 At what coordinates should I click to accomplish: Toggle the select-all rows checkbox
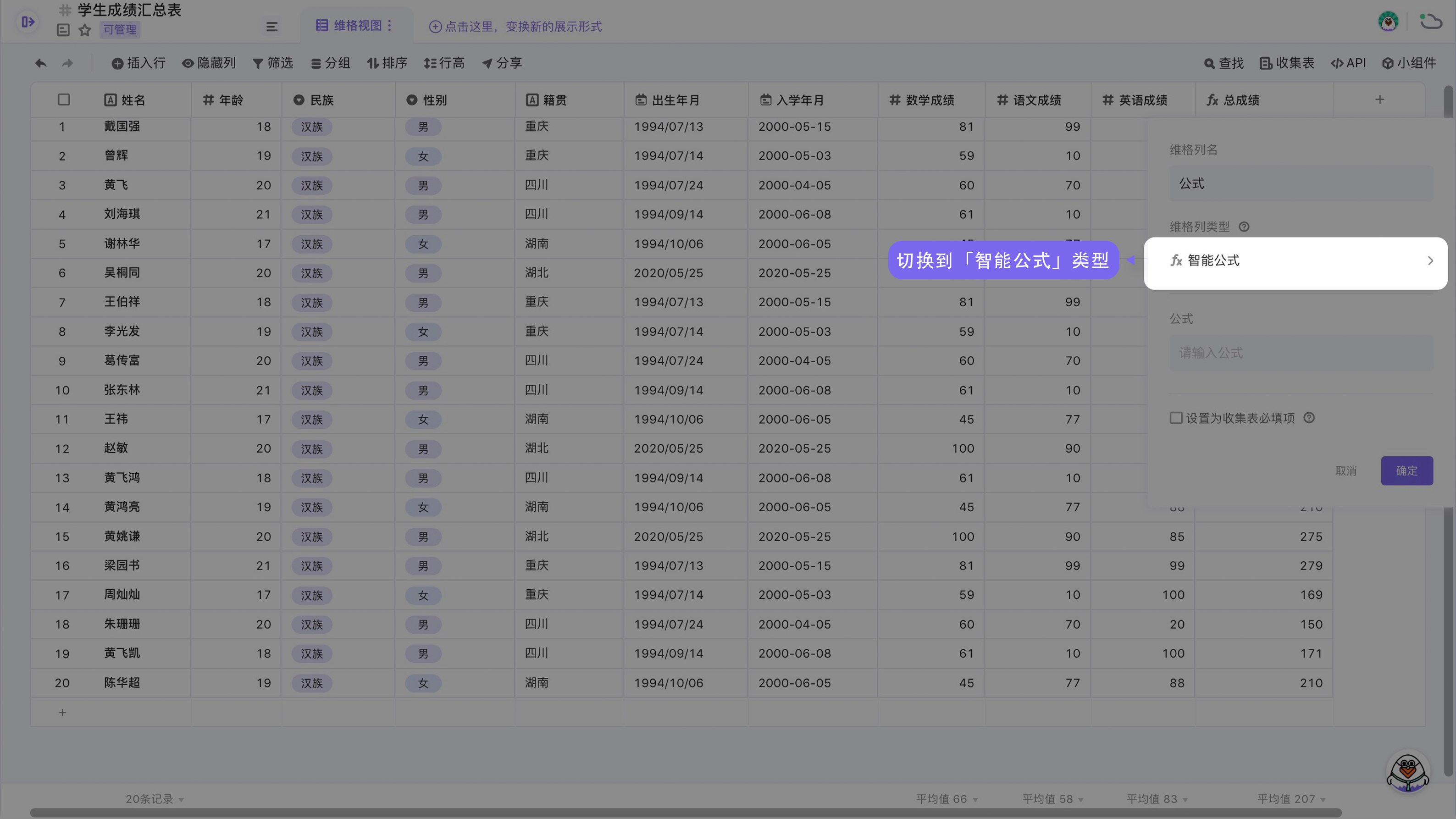click(64, 100)
